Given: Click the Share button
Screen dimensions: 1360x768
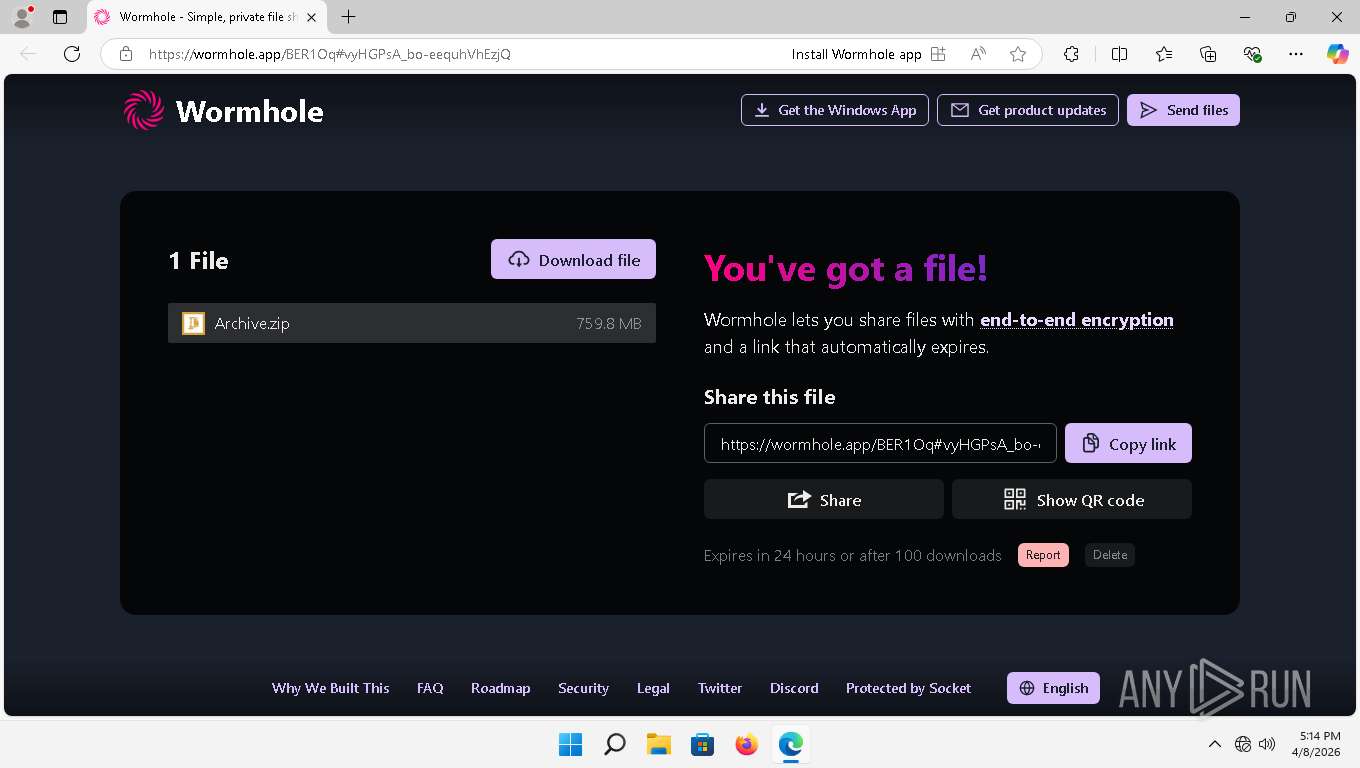Looking at the screenshot, I should 824,499.
